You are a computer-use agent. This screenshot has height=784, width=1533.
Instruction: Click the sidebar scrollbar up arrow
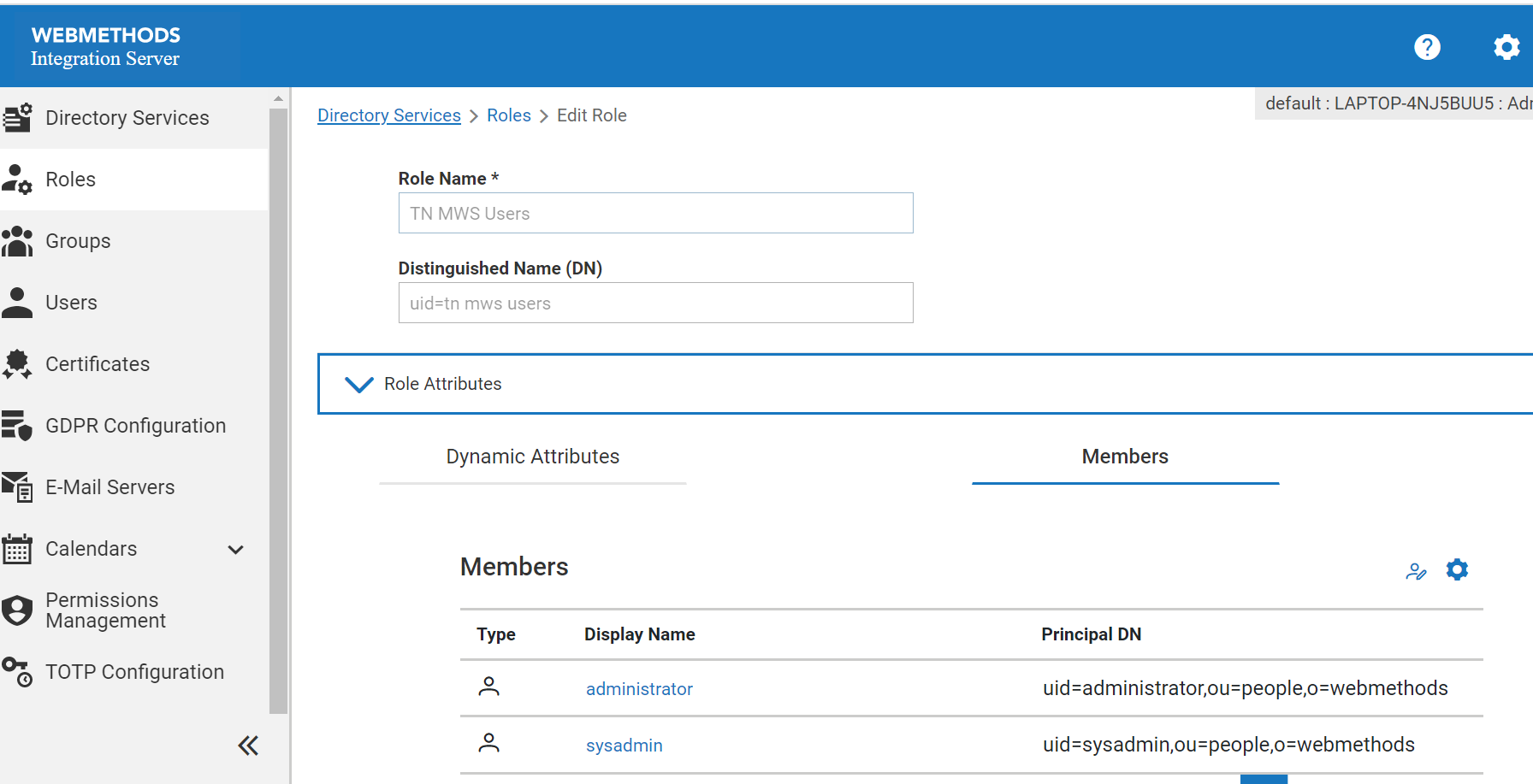tap(278, 98)
